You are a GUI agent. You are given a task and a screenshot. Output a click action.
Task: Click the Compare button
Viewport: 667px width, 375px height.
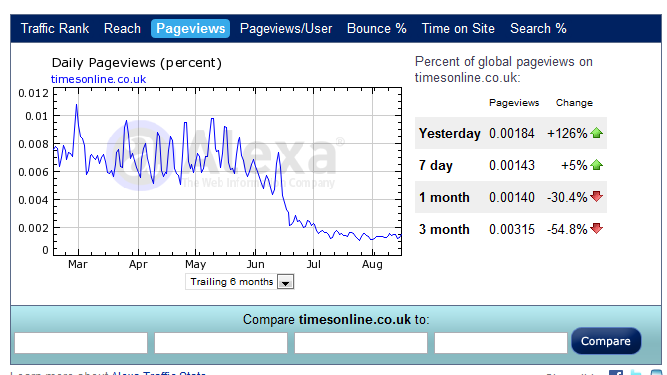606,341
